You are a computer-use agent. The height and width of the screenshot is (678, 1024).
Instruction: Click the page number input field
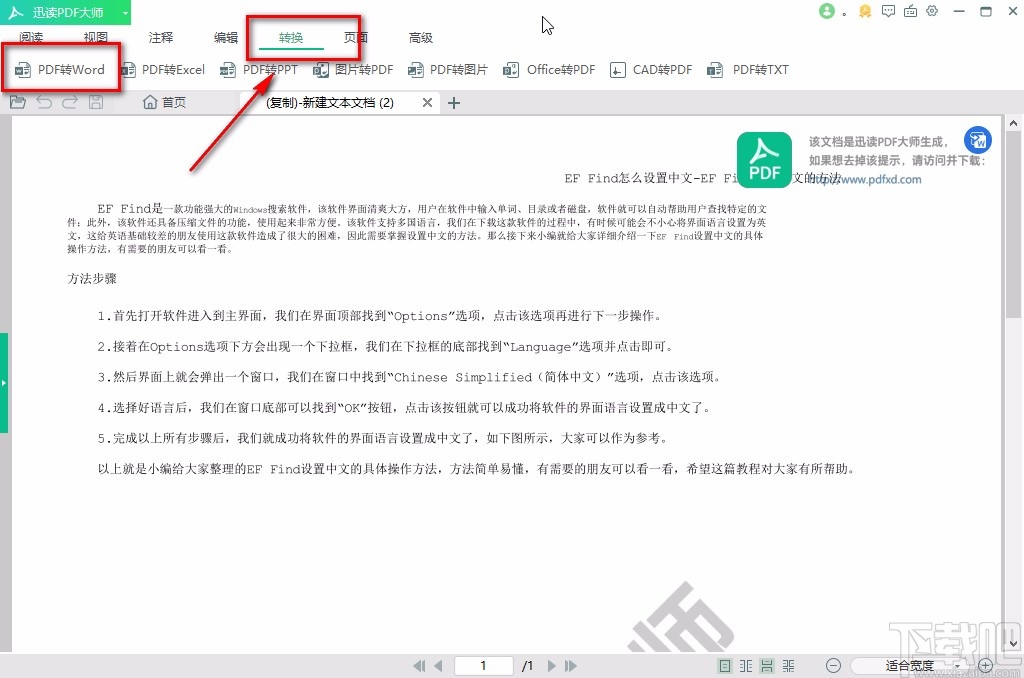(483, 666)
